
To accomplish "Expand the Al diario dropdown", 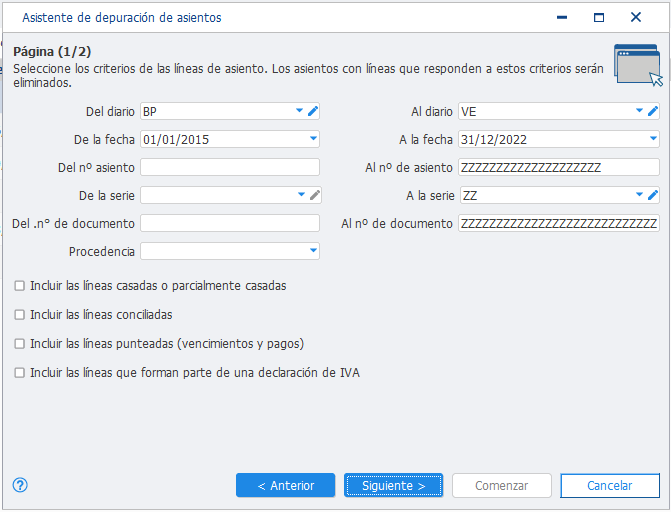I will pos(639,111).
